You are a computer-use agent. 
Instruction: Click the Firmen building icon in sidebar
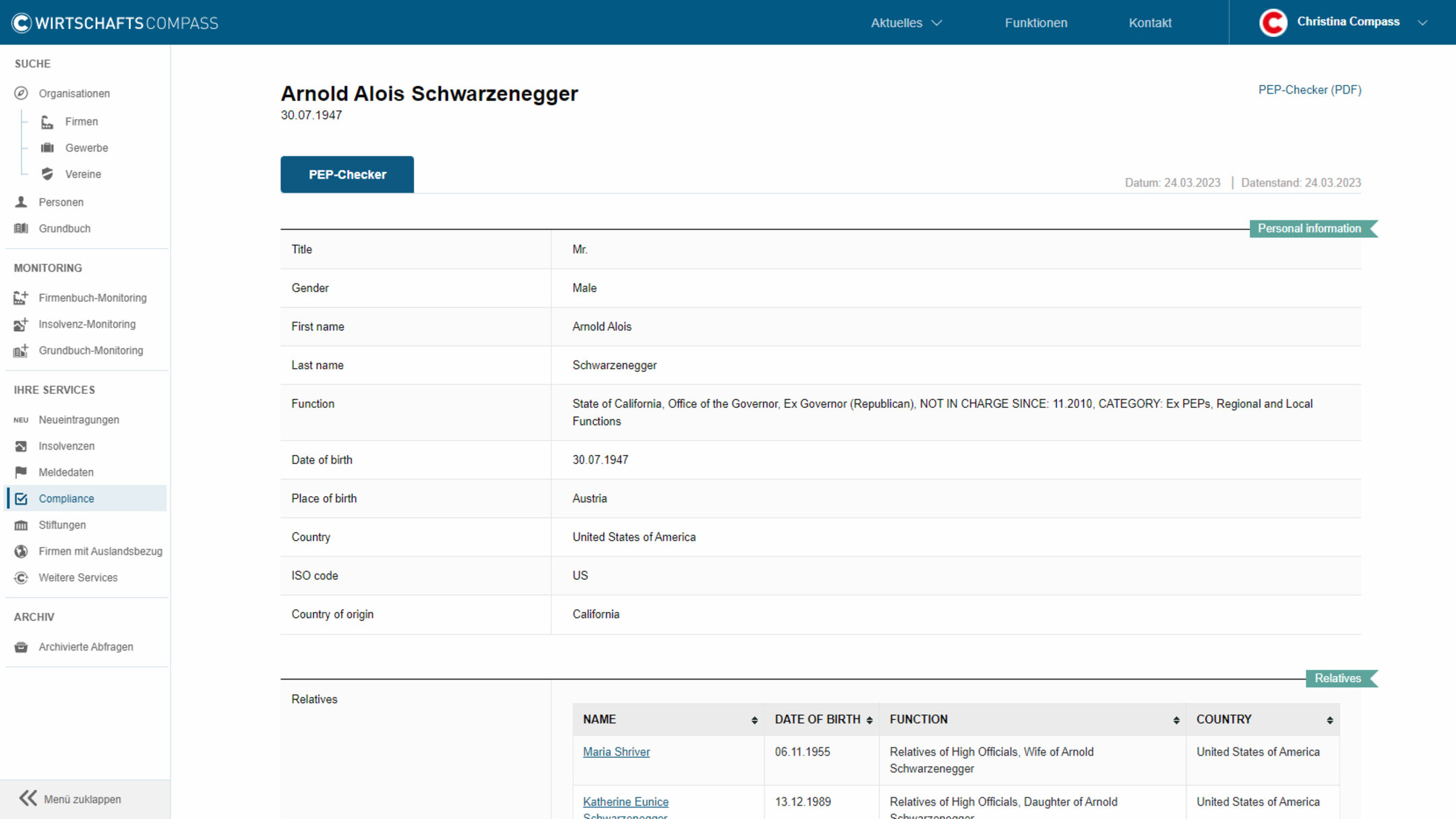[47, 122]
